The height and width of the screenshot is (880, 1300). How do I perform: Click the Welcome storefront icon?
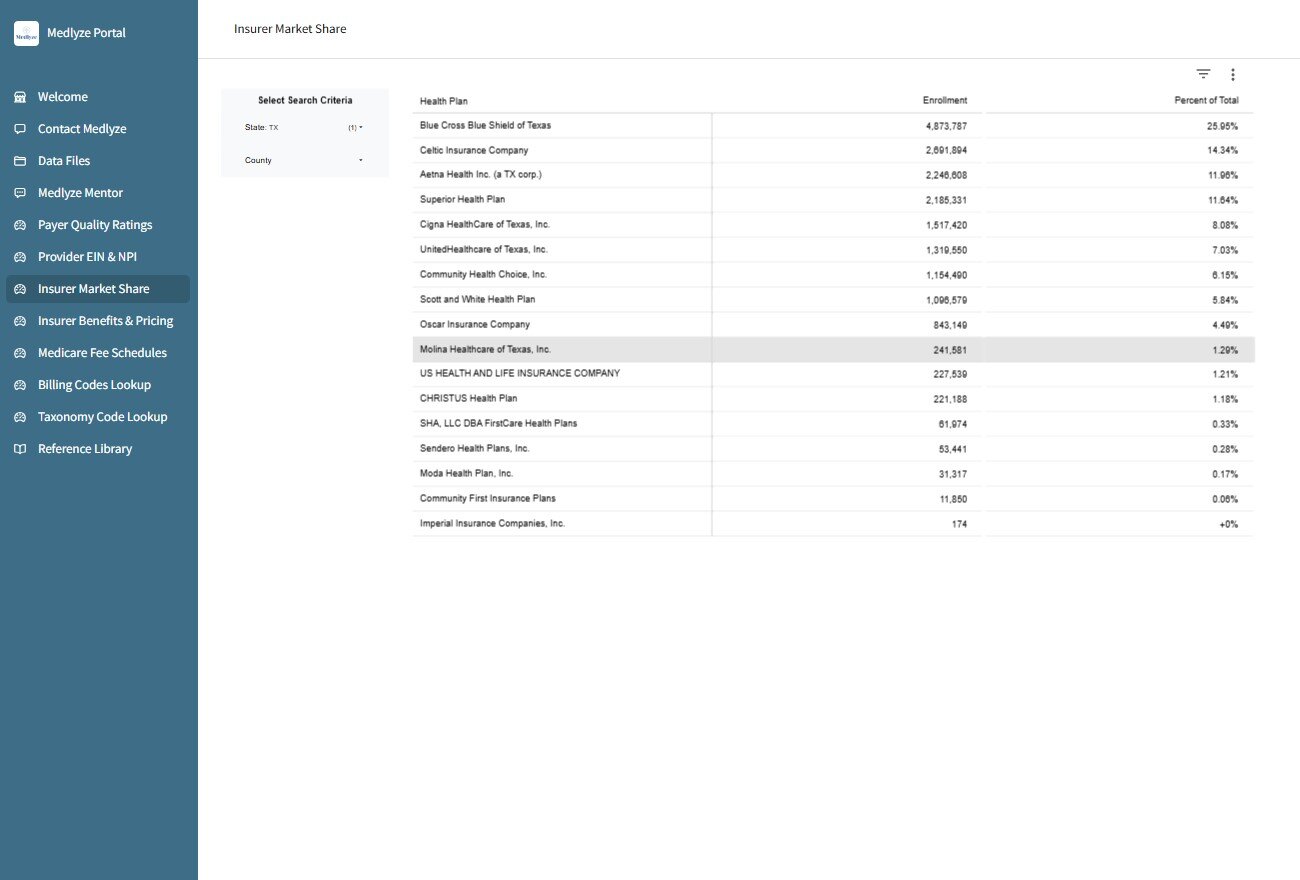coord(19,97)
